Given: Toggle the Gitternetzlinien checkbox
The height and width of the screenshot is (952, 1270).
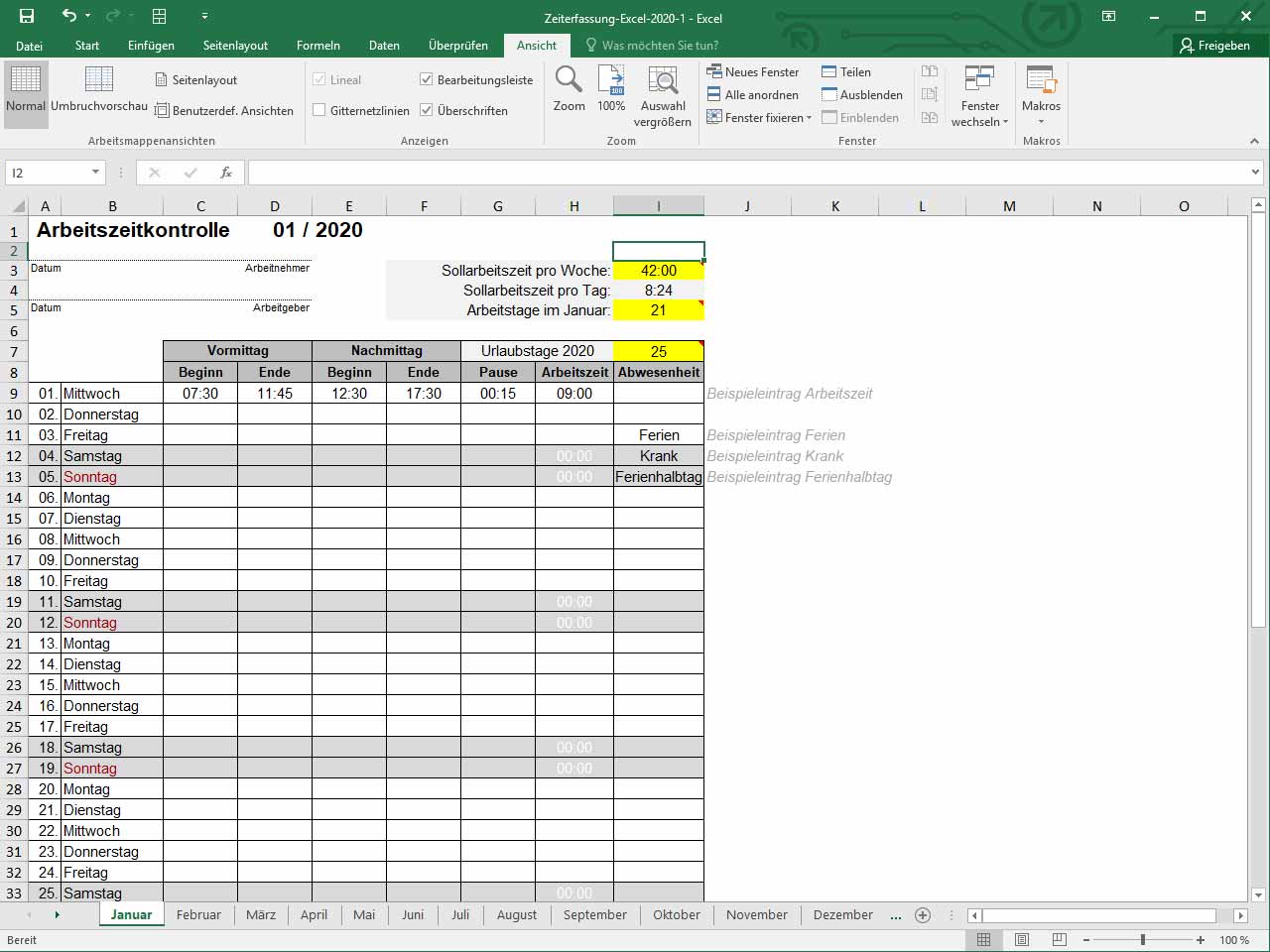Looking at the screenshot, I should pos(319,110).
